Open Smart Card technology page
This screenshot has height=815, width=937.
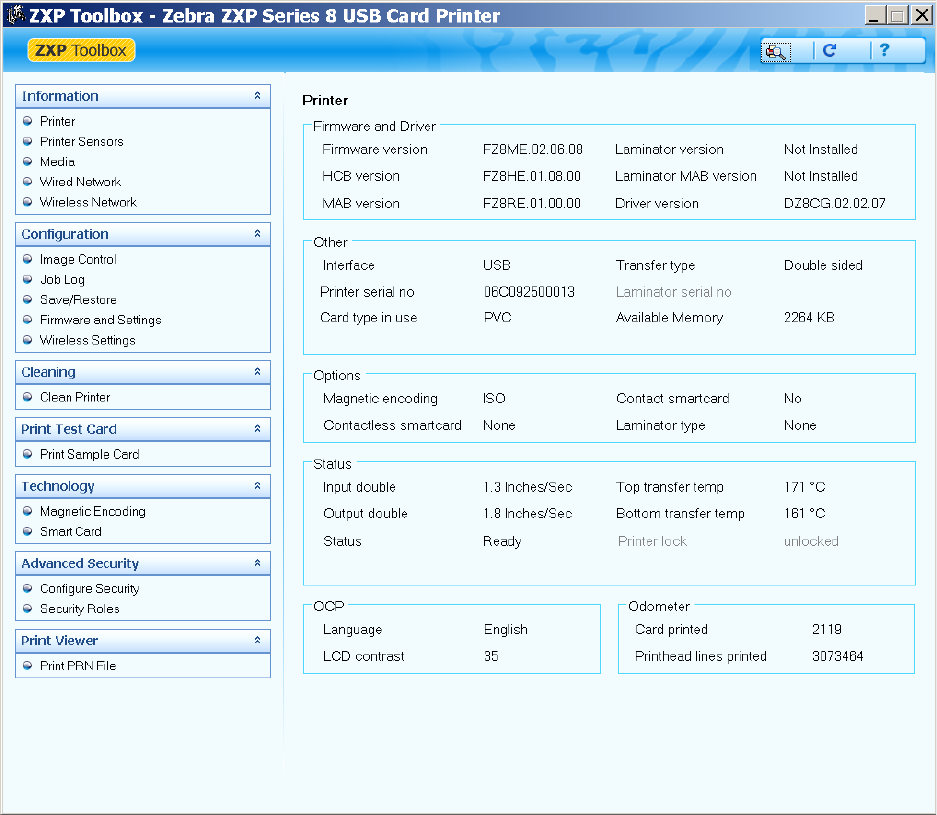point(71,531)
